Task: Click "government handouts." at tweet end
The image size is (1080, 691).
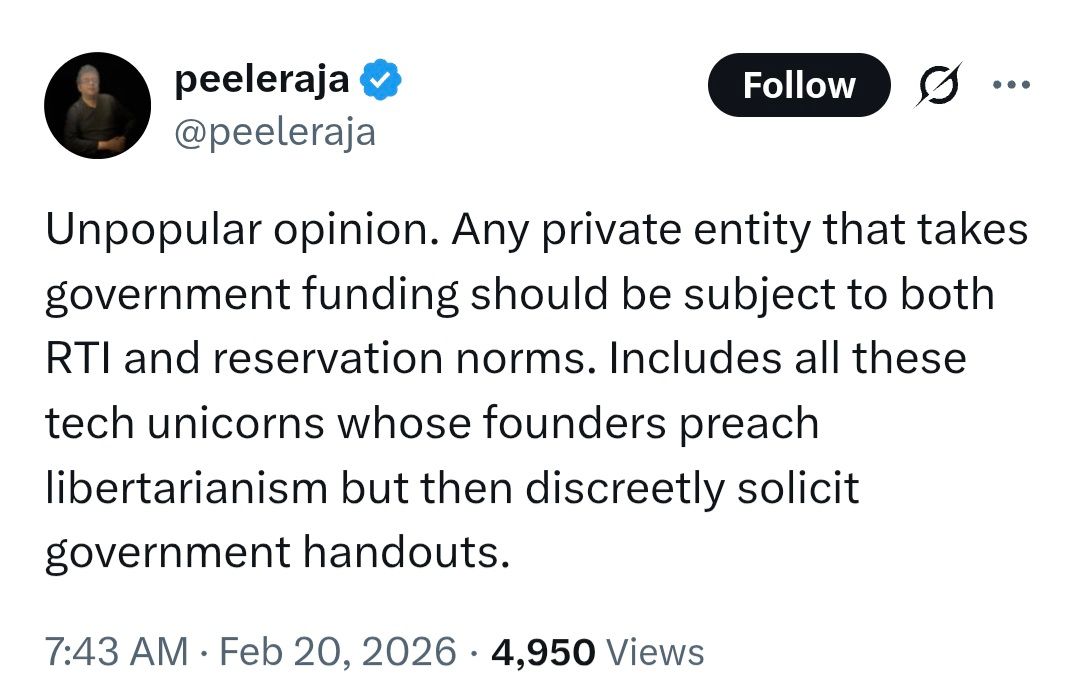Action: pos(277,552)
